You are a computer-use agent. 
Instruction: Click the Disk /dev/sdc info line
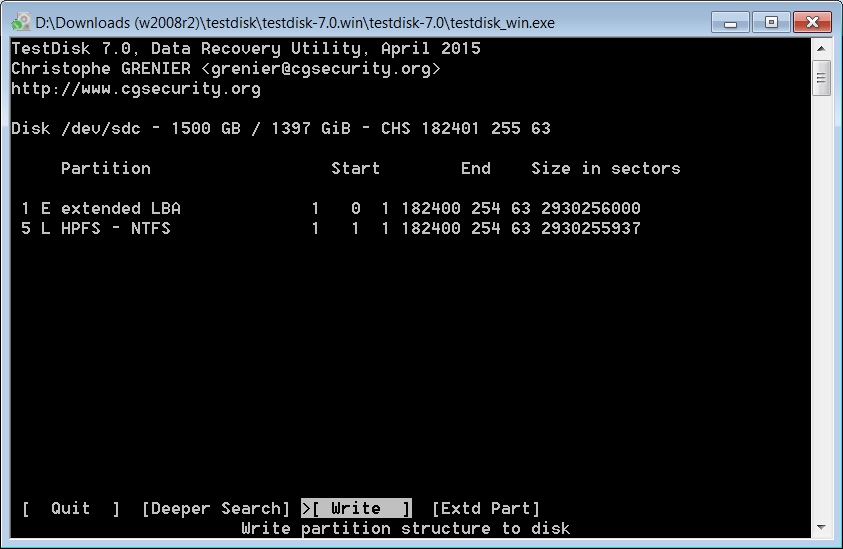281,128
